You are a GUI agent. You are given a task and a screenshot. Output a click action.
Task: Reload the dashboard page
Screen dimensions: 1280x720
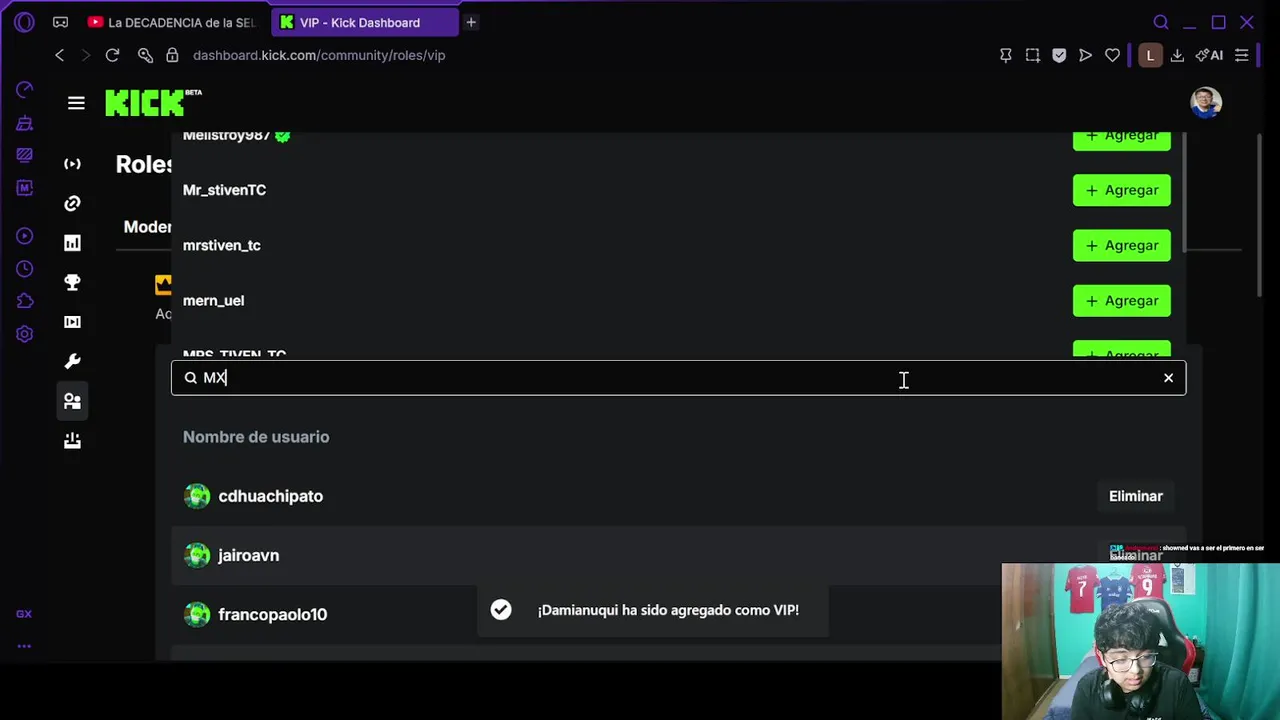(112, 55)
